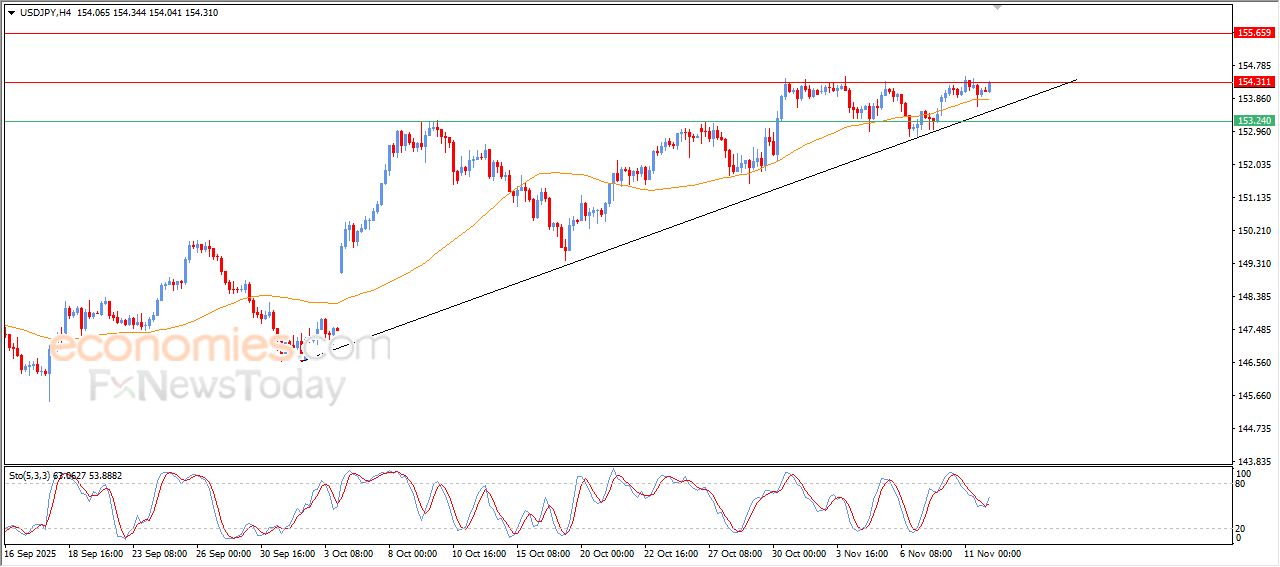Select the 154.311 current price label
The height and width of the screenshot is (567, 1280).
1255,82
